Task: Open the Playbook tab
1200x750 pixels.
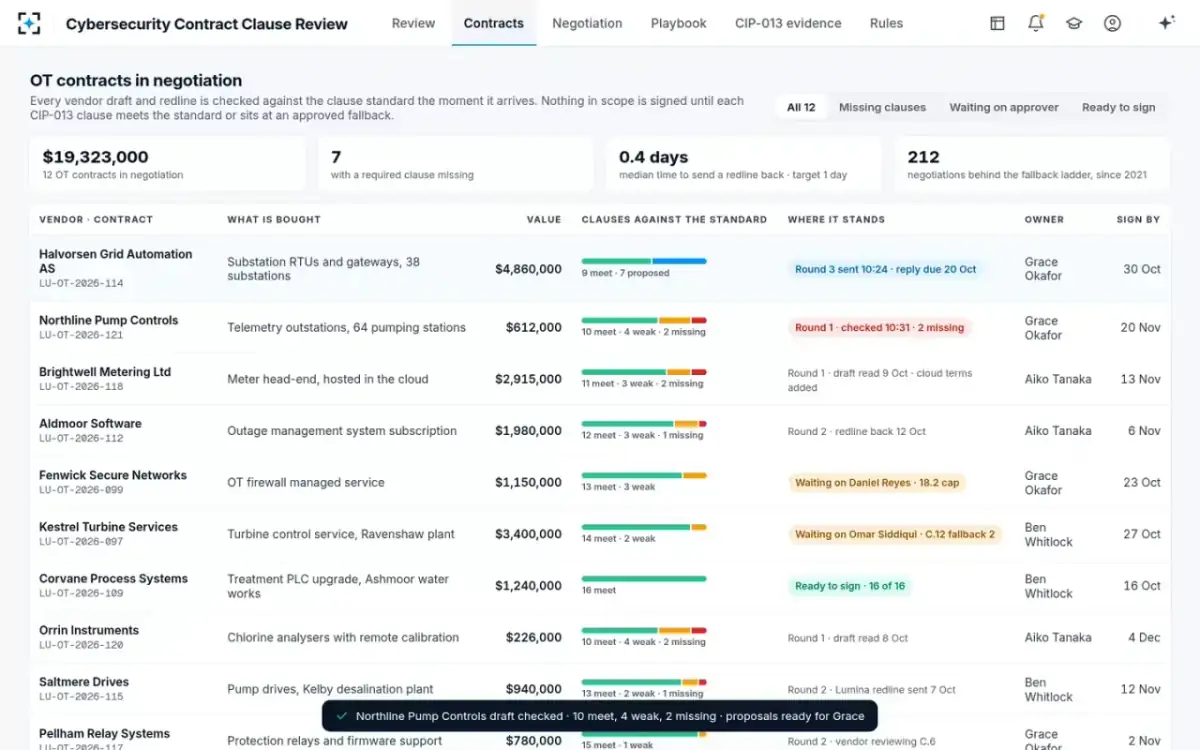Action: [x=679, y=23]
